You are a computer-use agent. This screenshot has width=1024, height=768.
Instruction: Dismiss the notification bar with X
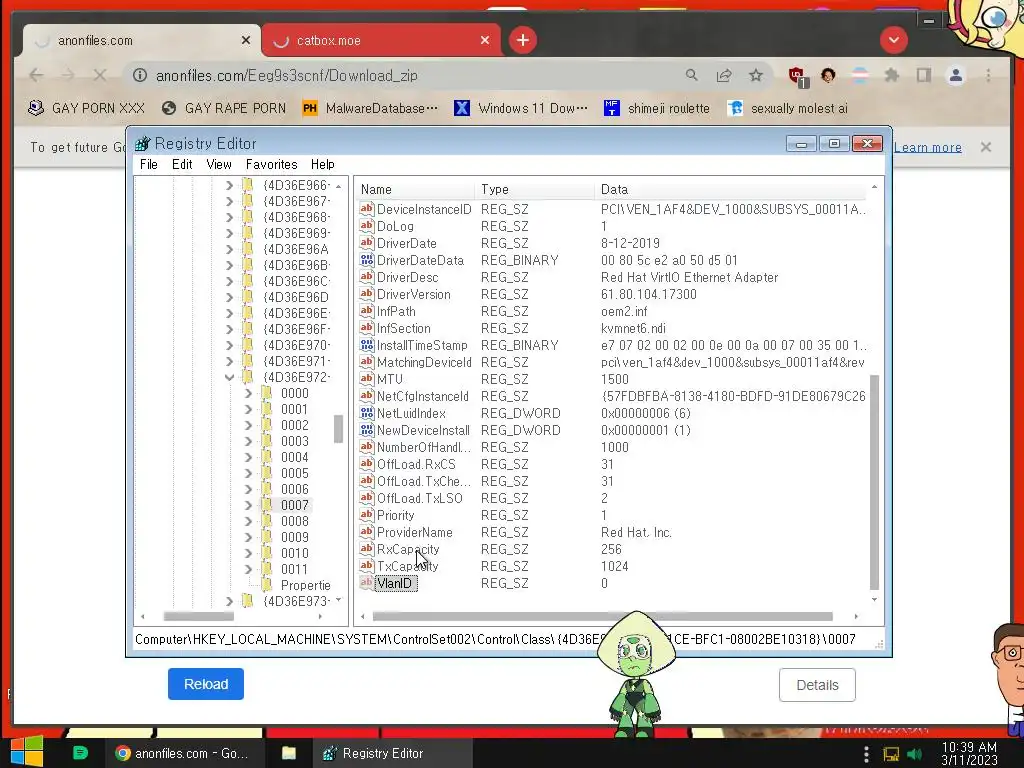985,147
